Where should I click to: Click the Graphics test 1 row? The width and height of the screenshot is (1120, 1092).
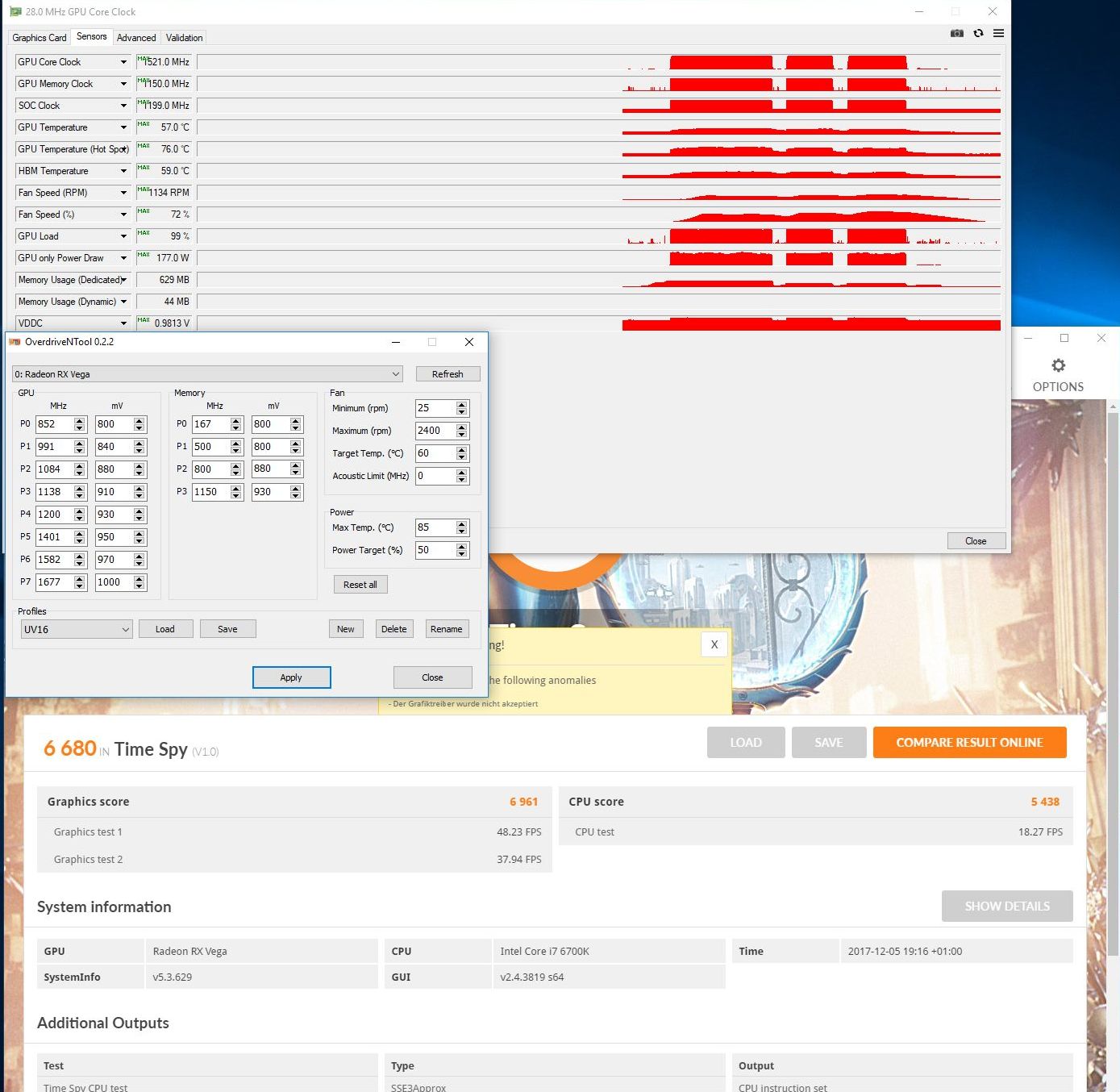(x=294, y=832)
